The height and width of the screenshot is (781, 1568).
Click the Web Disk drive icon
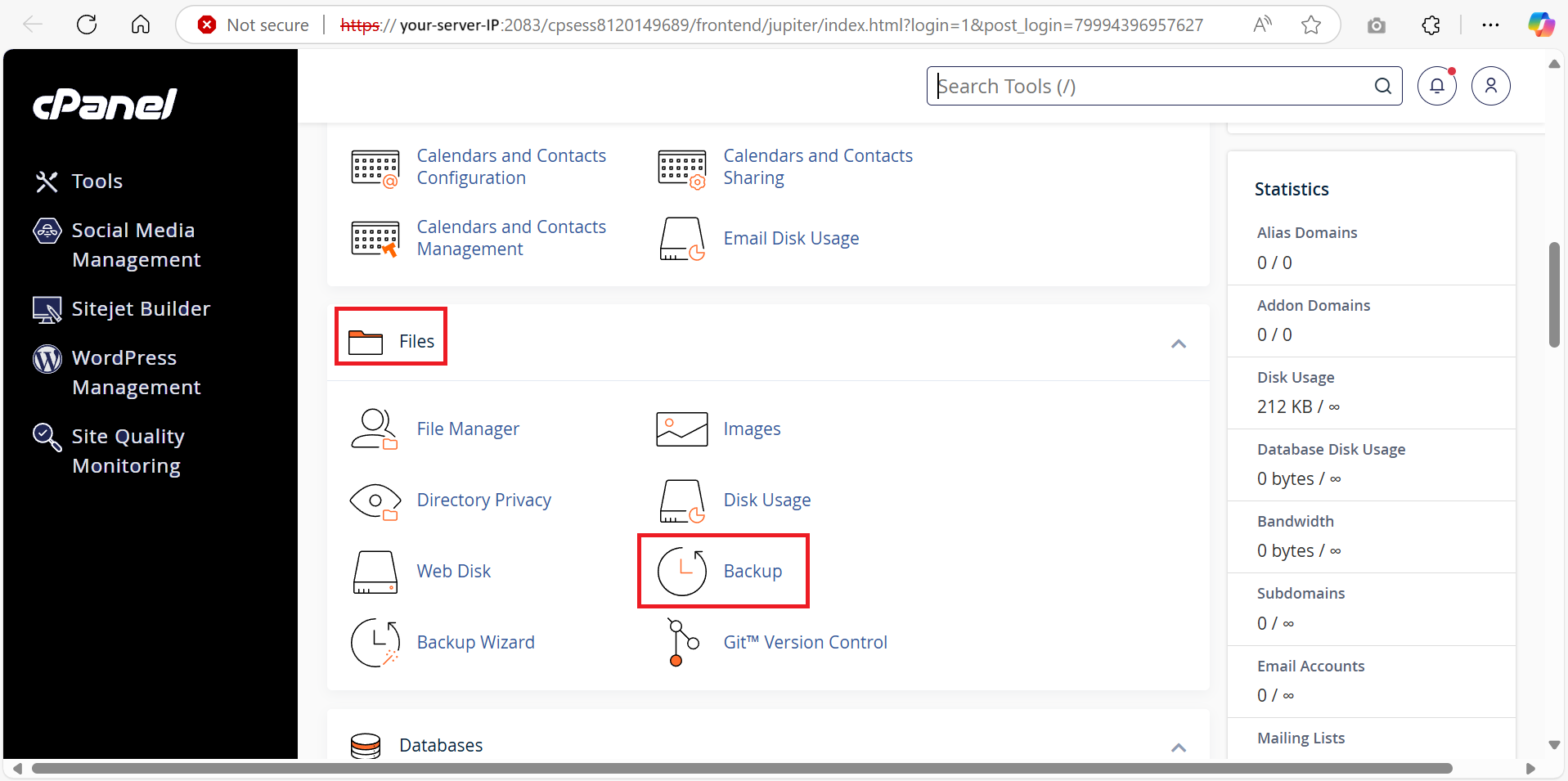(x=375, y=572)
